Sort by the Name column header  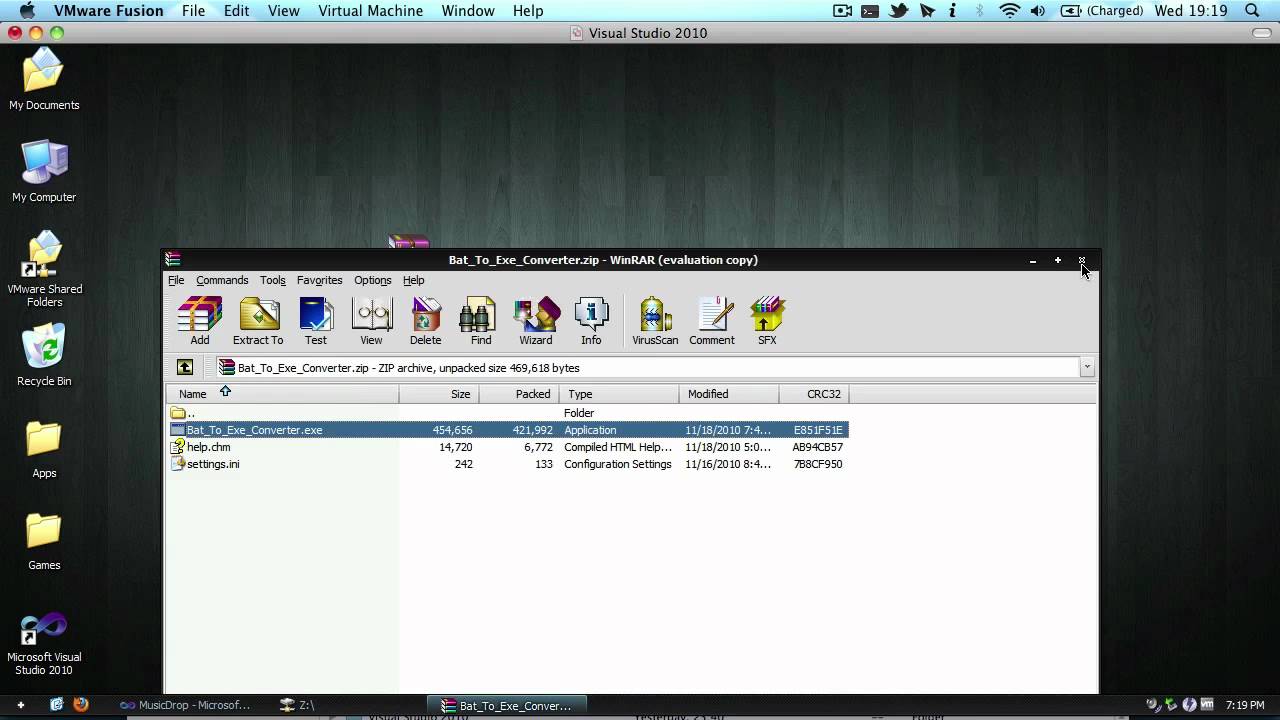pos(283,394)
